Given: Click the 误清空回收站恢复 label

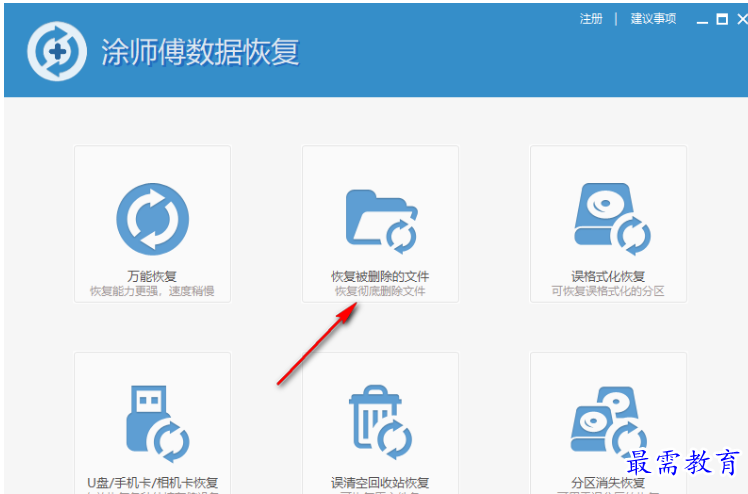Looking at the screenshot, I should pos(380,483).
